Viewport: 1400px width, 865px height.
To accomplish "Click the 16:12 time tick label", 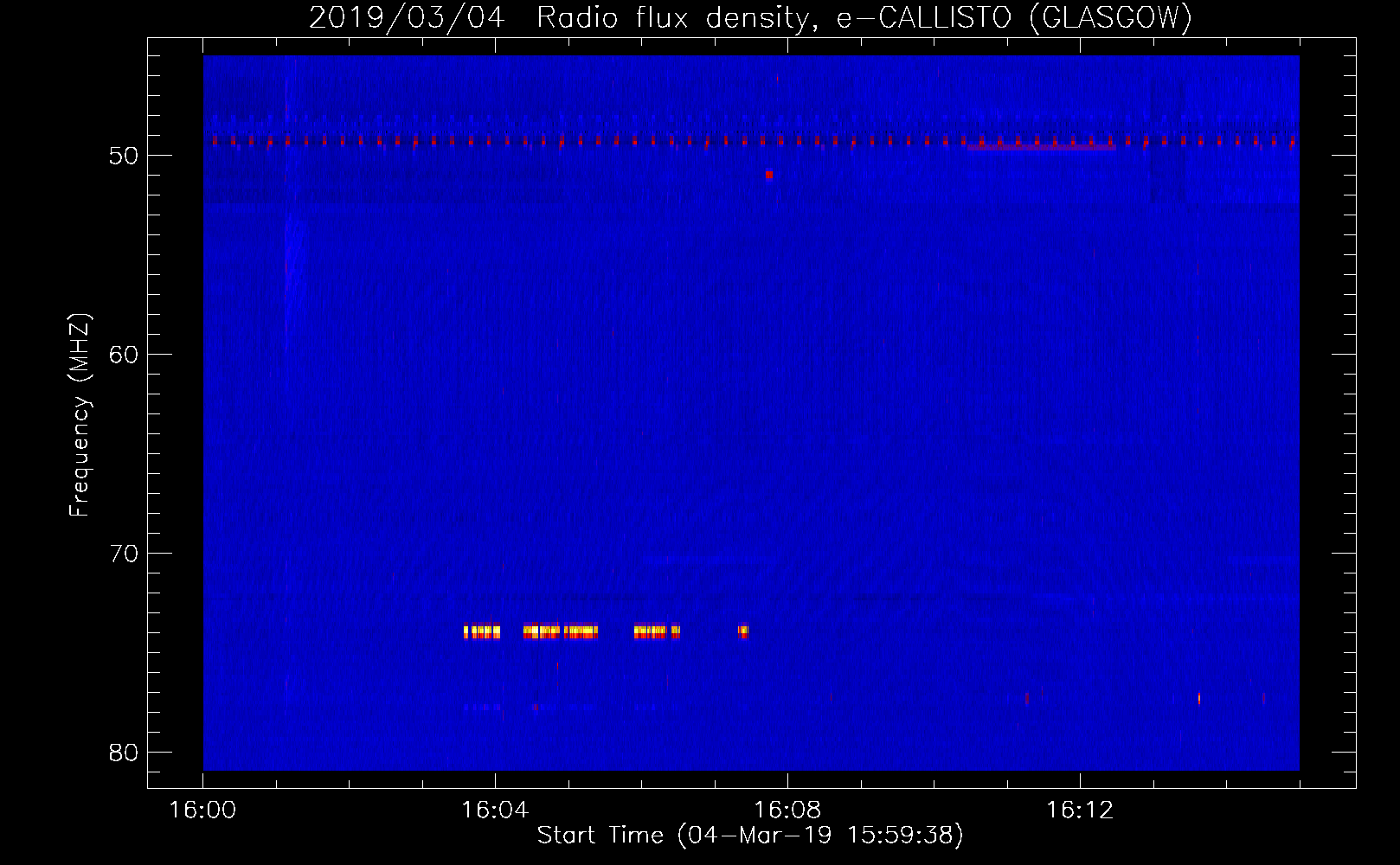I will click(1080, 811).
